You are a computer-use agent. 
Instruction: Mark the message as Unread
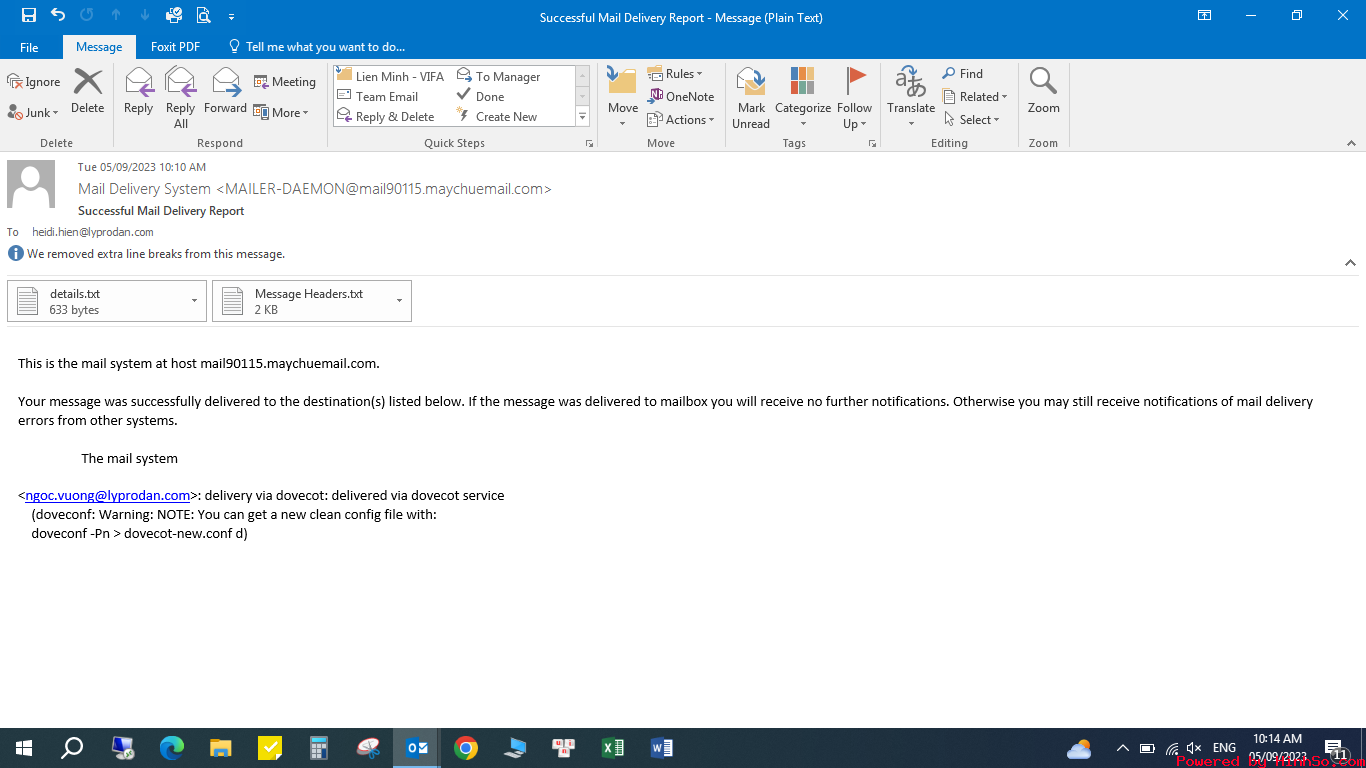click(x=751, y=98)
